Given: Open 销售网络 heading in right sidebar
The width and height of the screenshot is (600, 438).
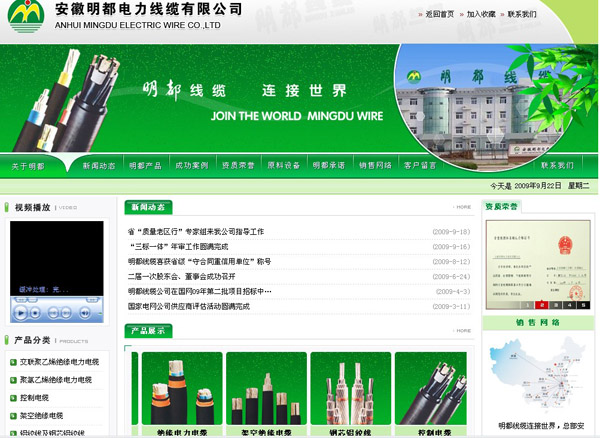Looking at the screenshot, I should pos(538,323).
